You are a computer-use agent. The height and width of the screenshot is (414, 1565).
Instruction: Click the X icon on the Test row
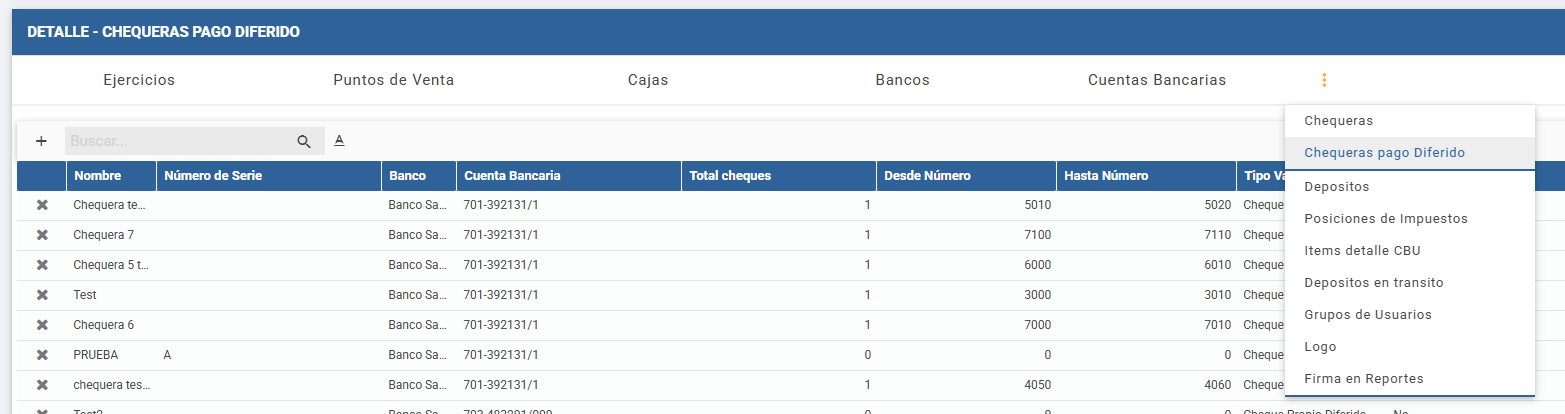[x=42, y=295]
